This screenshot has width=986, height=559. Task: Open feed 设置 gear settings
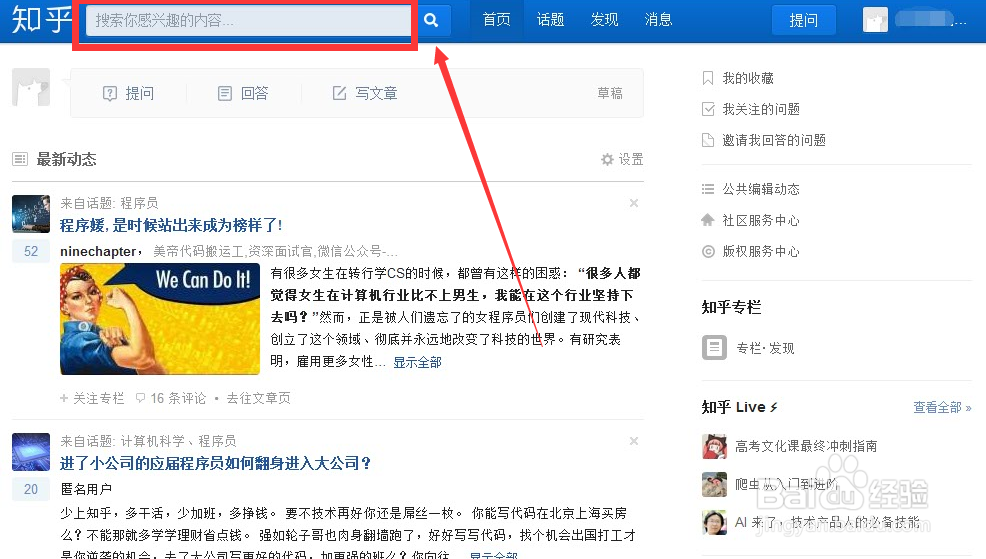622,159
